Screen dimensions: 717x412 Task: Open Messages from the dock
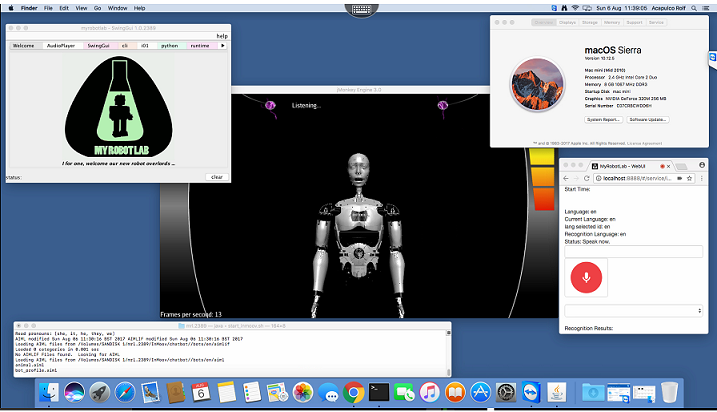point(328,392)
